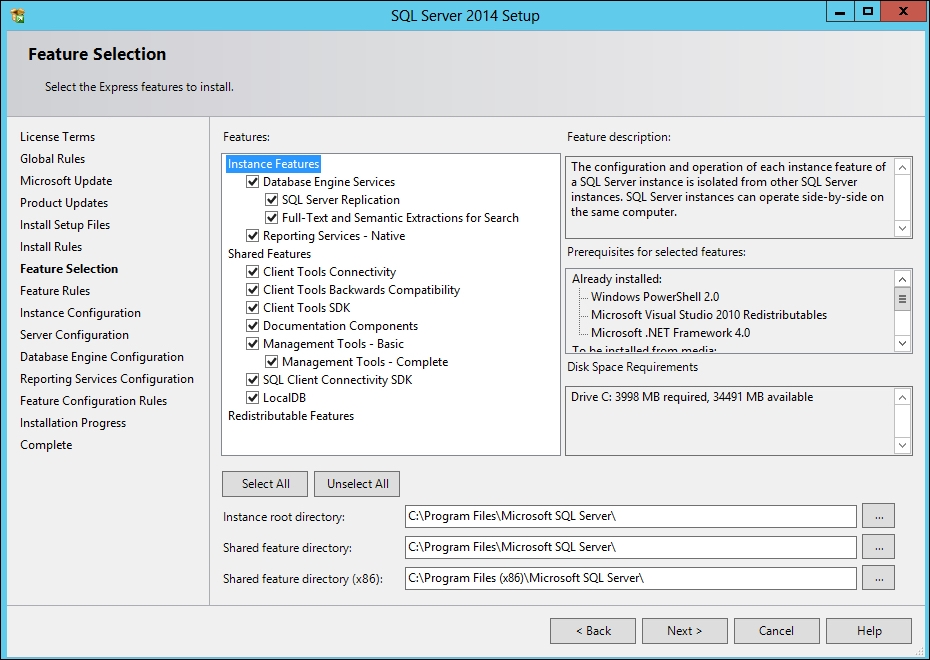The height and width of the screenshot is (660, 930).
Task: Click the SQL Server setup title bar icon
Action: click(x=18, y=15)
